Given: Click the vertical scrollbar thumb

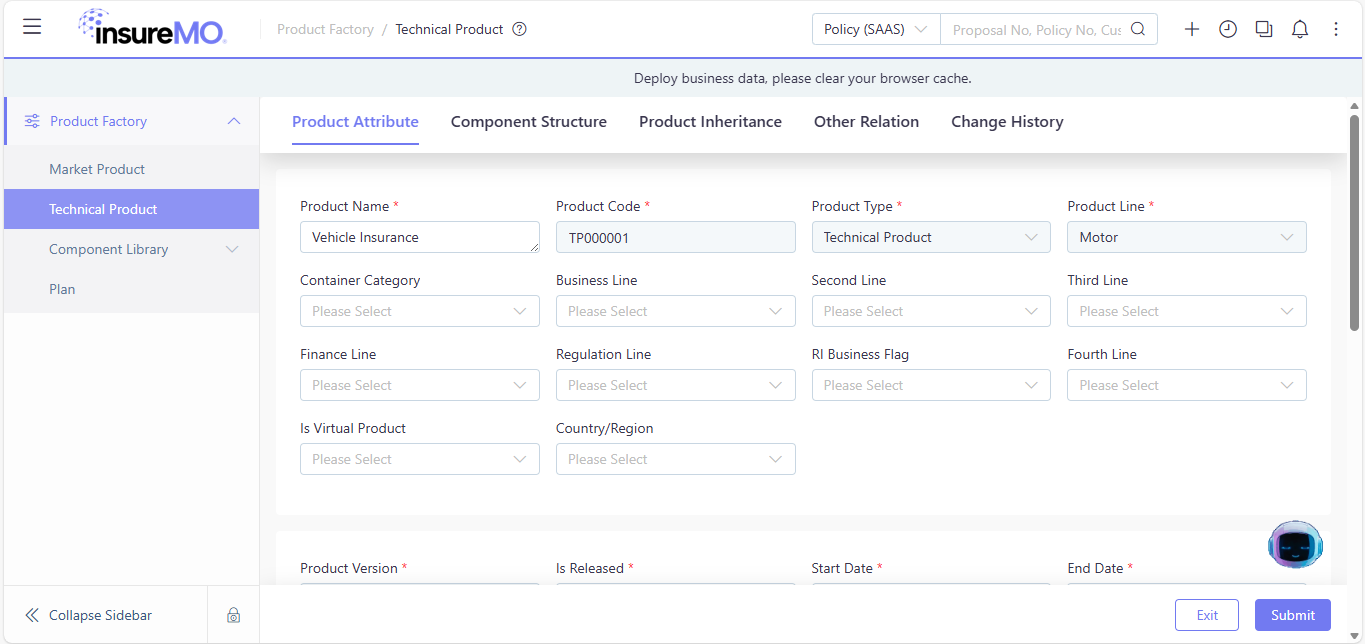Looking at the screenshot, I should tap(1355, 222).
